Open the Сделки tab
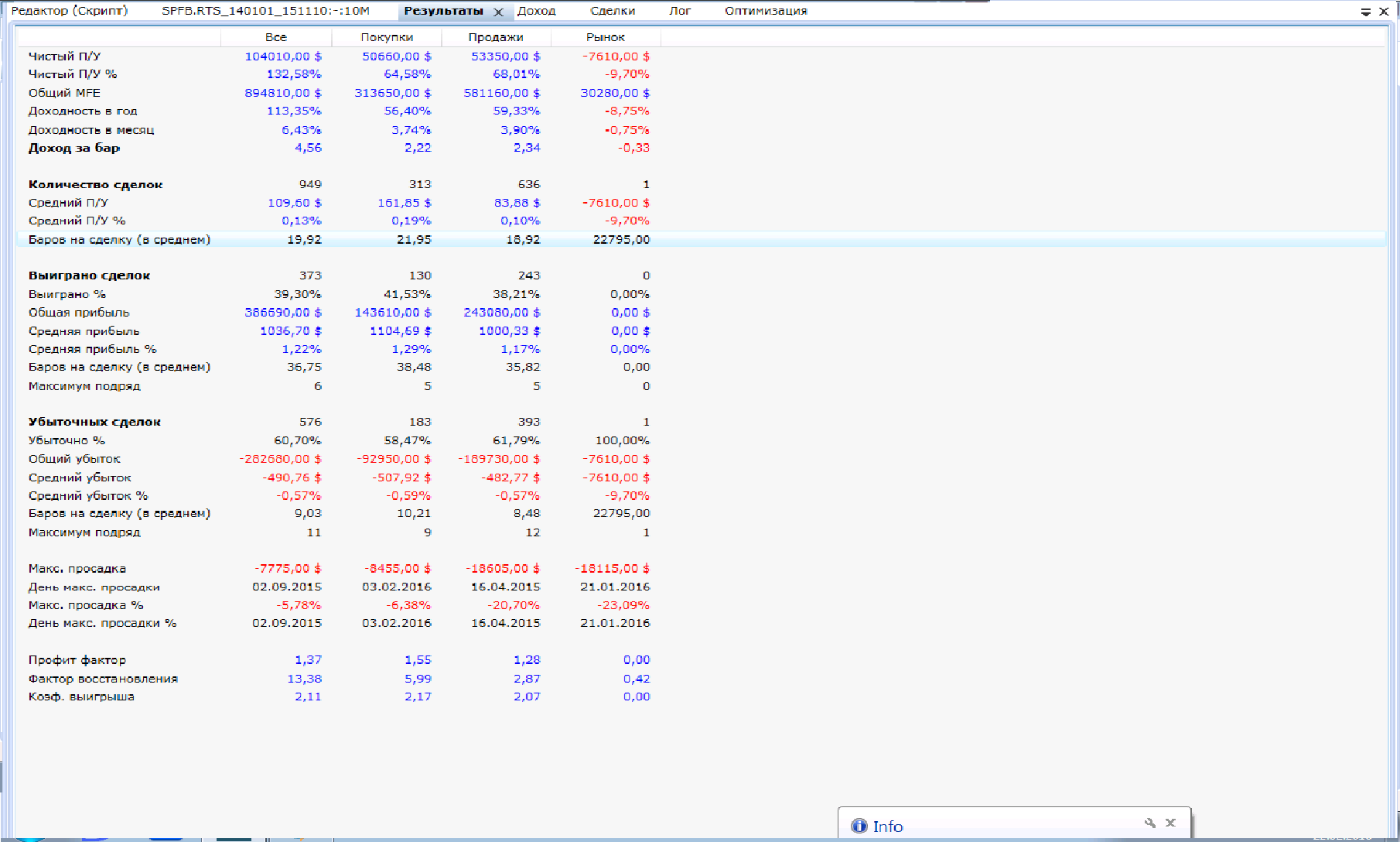 613,11
